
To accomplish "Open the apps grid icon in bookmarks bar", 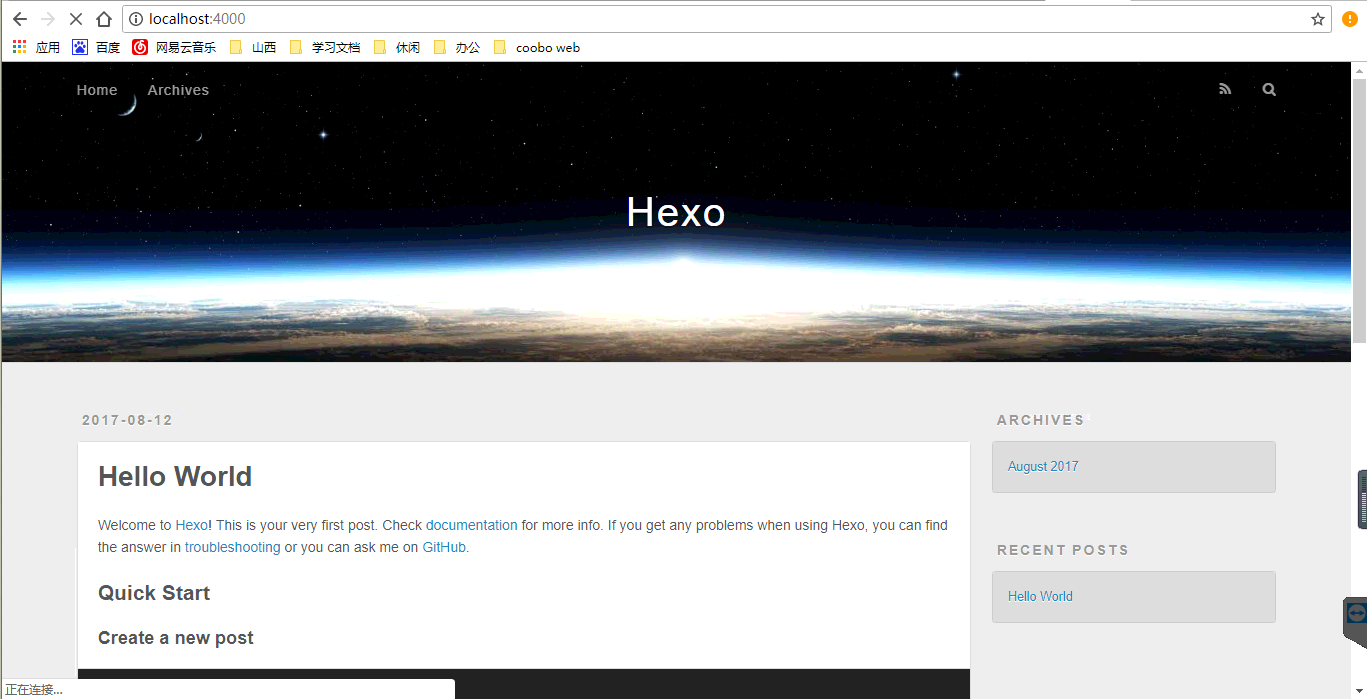I will pyautogui.click(x=19, y=47).
